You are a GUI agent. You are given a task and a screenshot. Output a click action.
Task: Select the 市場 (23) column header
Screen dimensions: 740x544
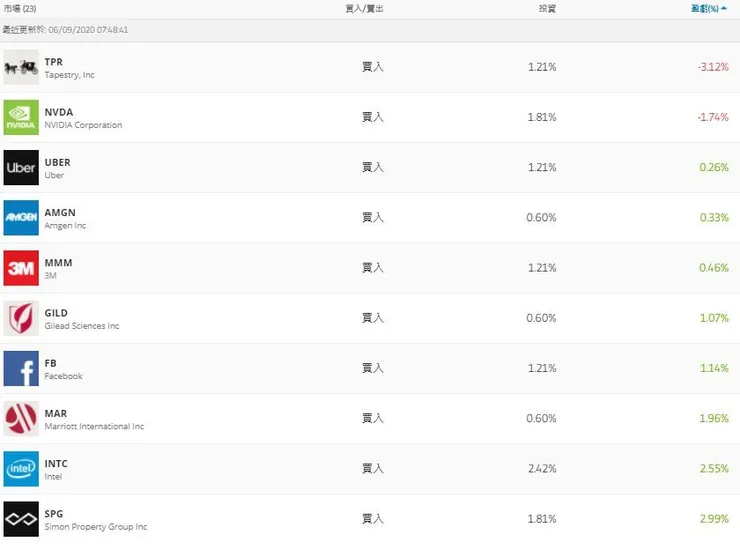tap(21, 9)
